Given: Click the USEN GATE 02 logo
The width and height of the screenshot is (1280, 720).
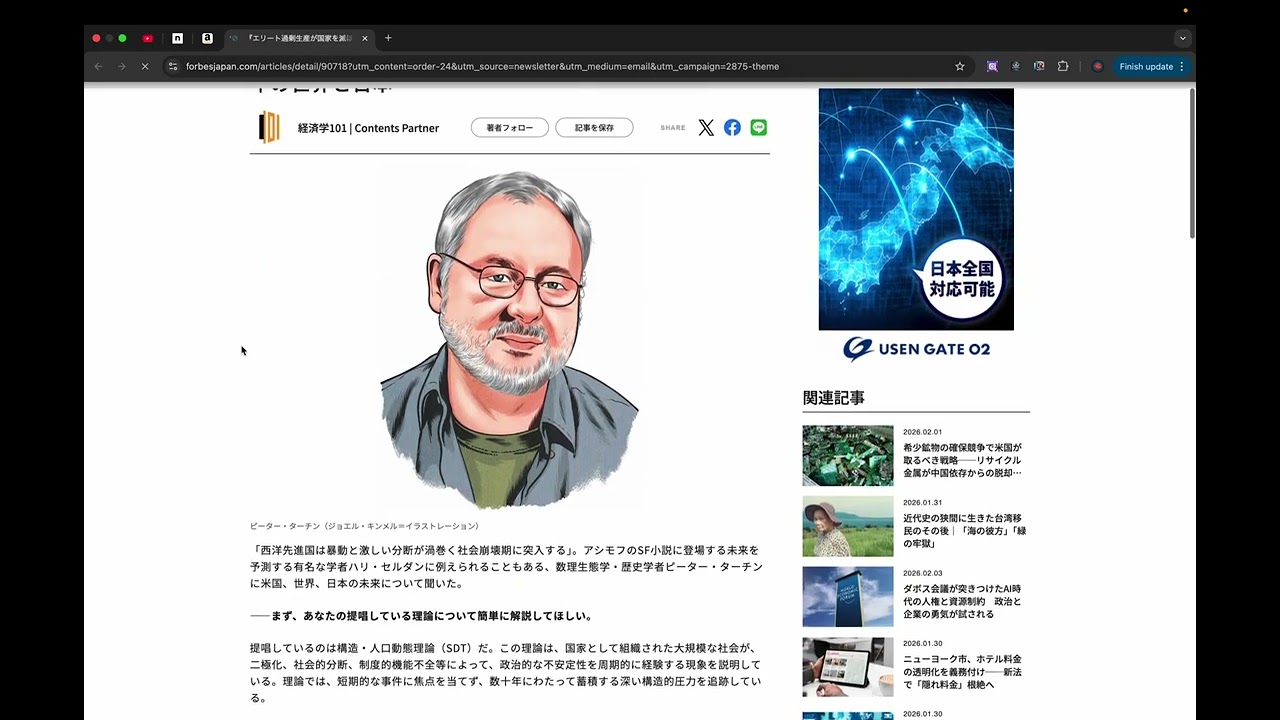Looking at the screenshot, I should [x=916, y=348].
